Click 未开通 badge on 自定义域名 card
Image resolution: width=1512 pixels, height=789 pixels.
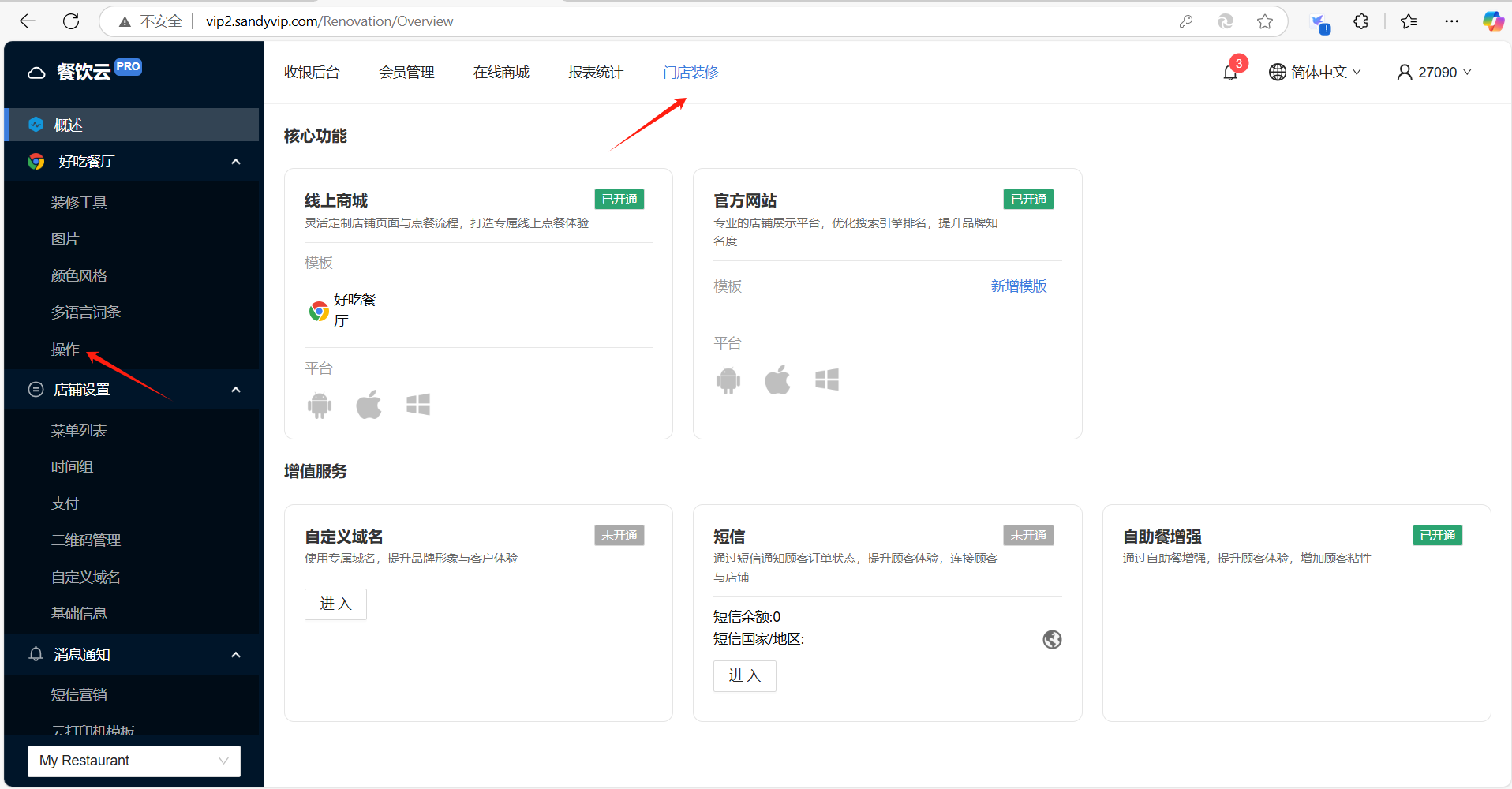(x=619, y=536)
